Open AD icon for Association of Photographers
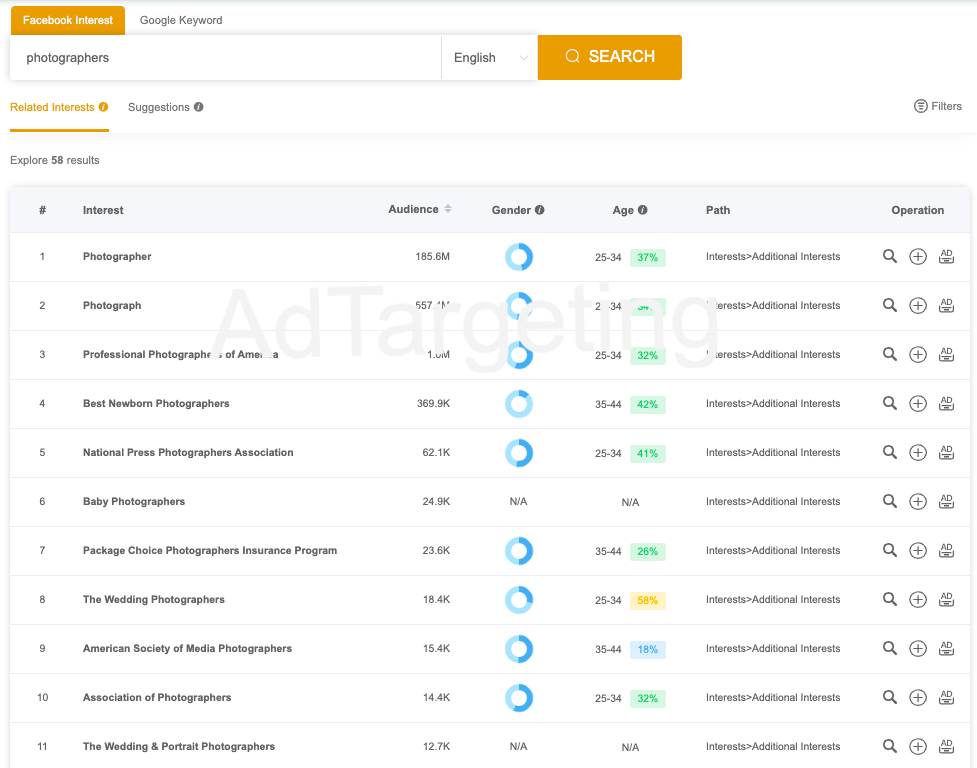The height and width of the screenshot is (768, 977). [x=946, y=698]
